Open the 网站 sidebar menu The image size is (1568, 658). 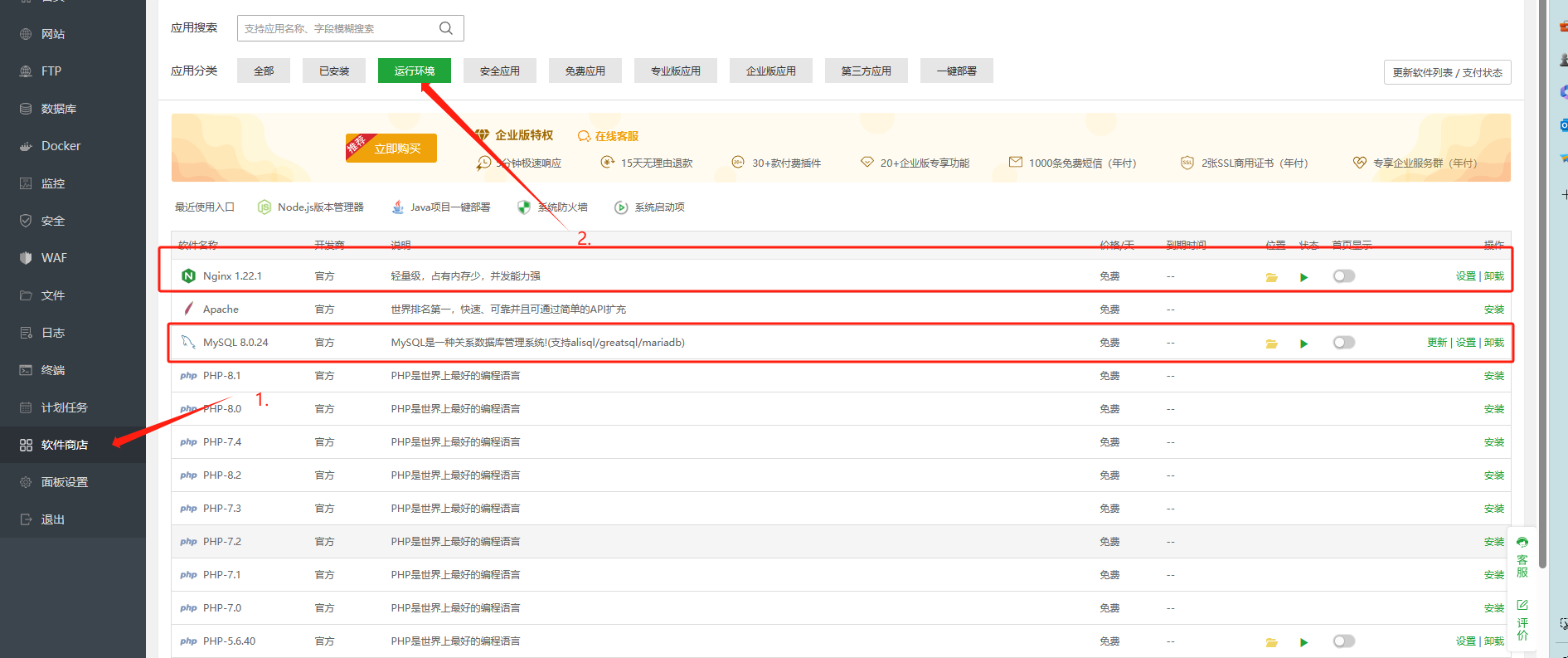coord(53,34)
